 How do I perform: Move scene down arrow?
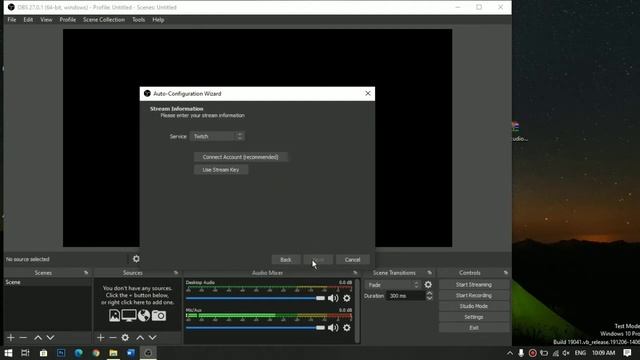[x=50, y=338]
